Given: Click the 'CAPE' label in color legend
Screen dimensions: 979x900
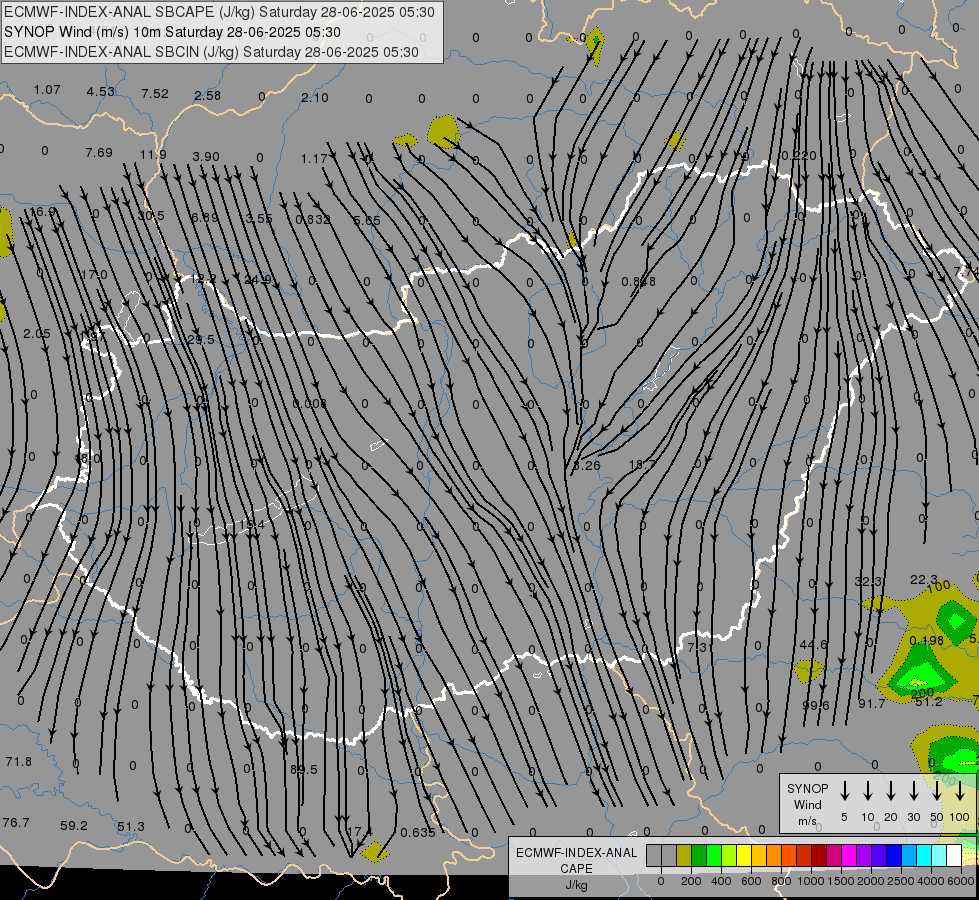Looking at the screenshot, I should [576, 869].
